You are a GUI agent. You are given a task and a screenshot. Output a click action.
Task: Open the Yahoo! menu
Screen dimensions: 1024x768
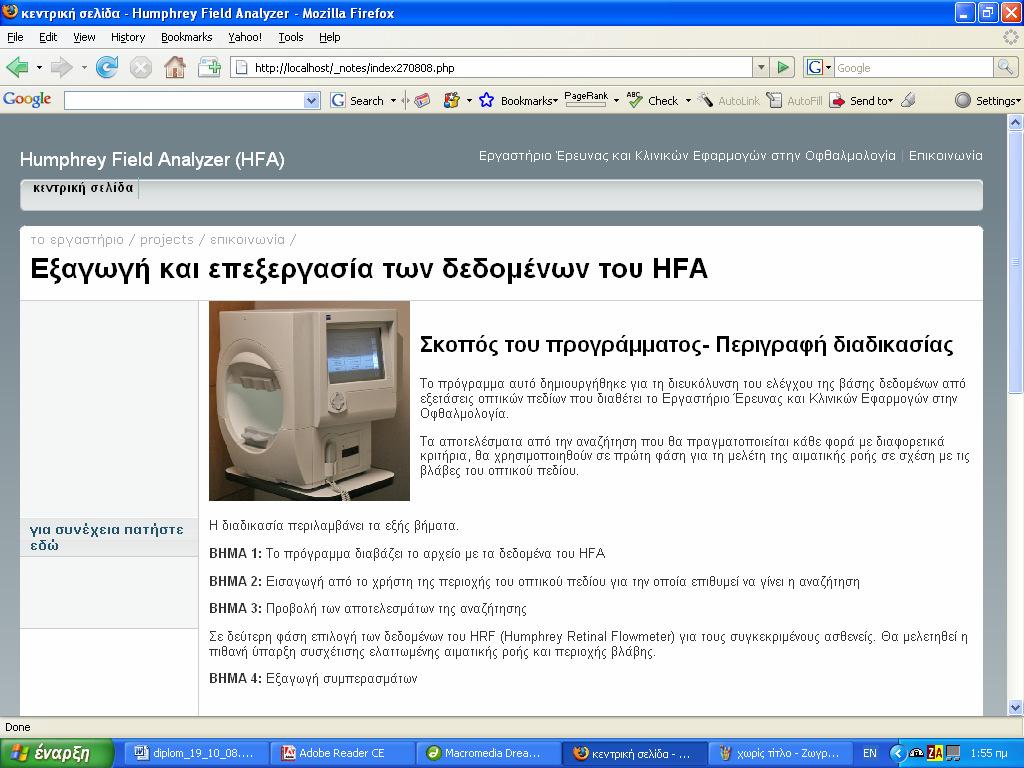pyautogui.click(x=245, y=37)
